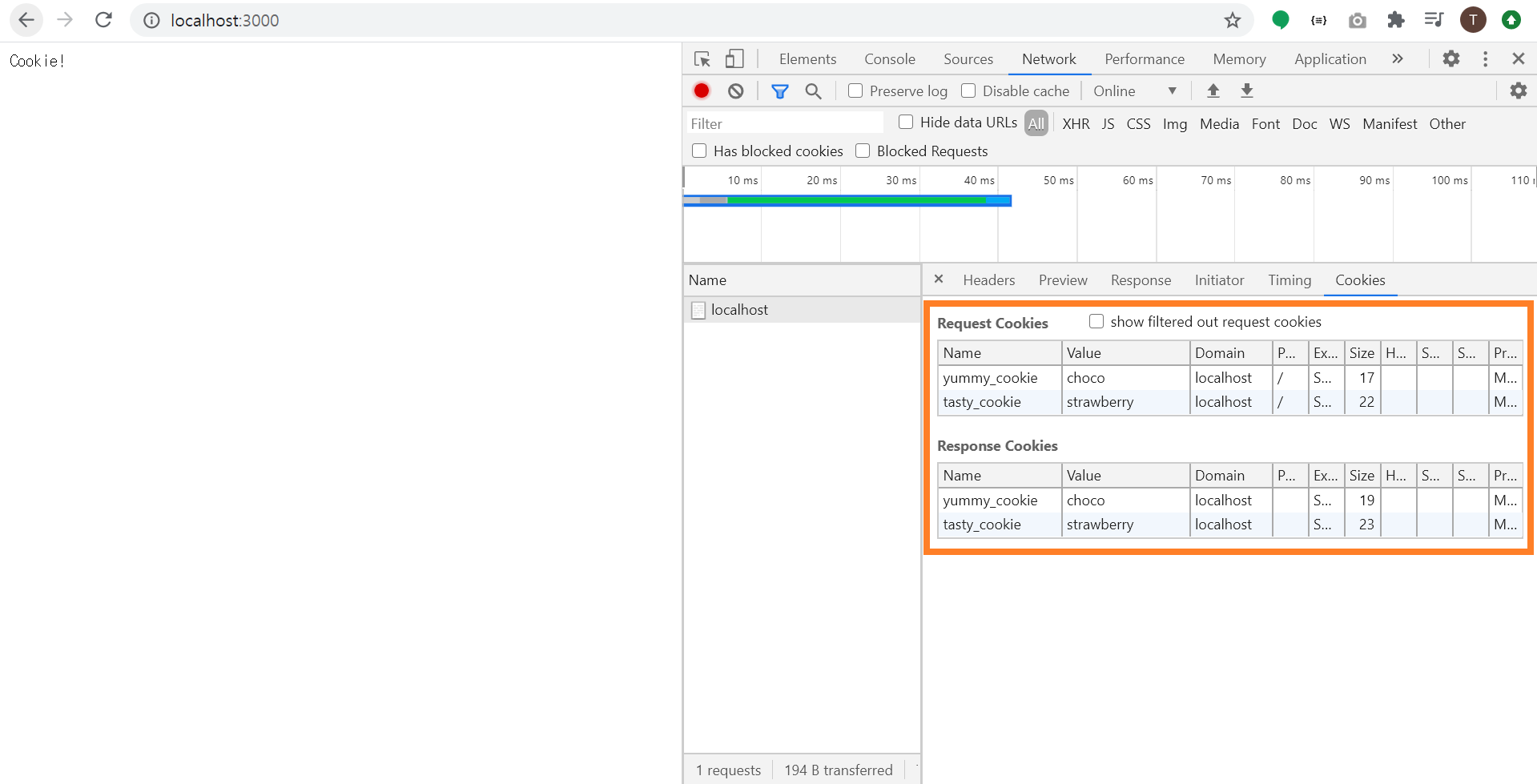Open the media control playlist icon
The height and width of the screenshot is (784, 1537).
(1434, 20)
